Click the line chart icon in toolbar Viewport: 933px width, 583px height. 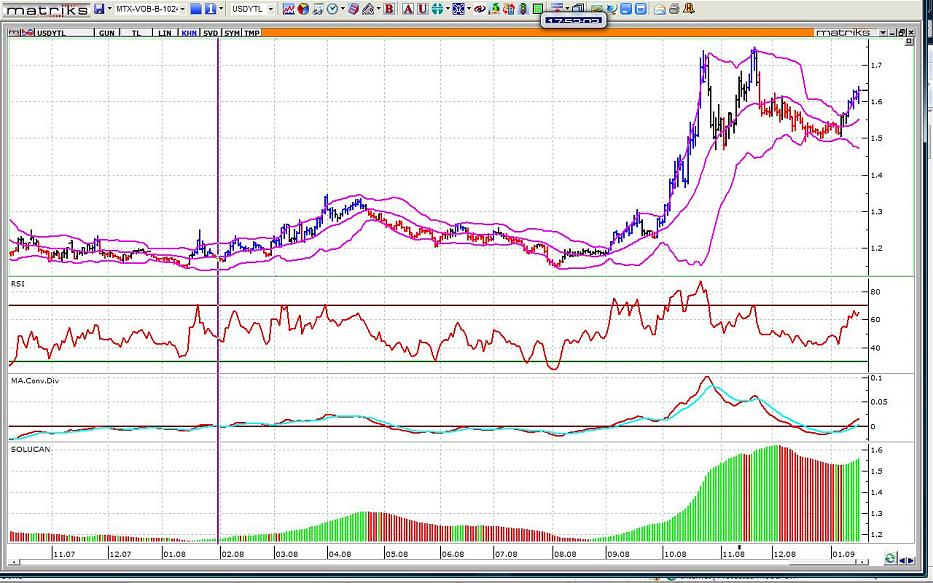(x=288, y=9)
